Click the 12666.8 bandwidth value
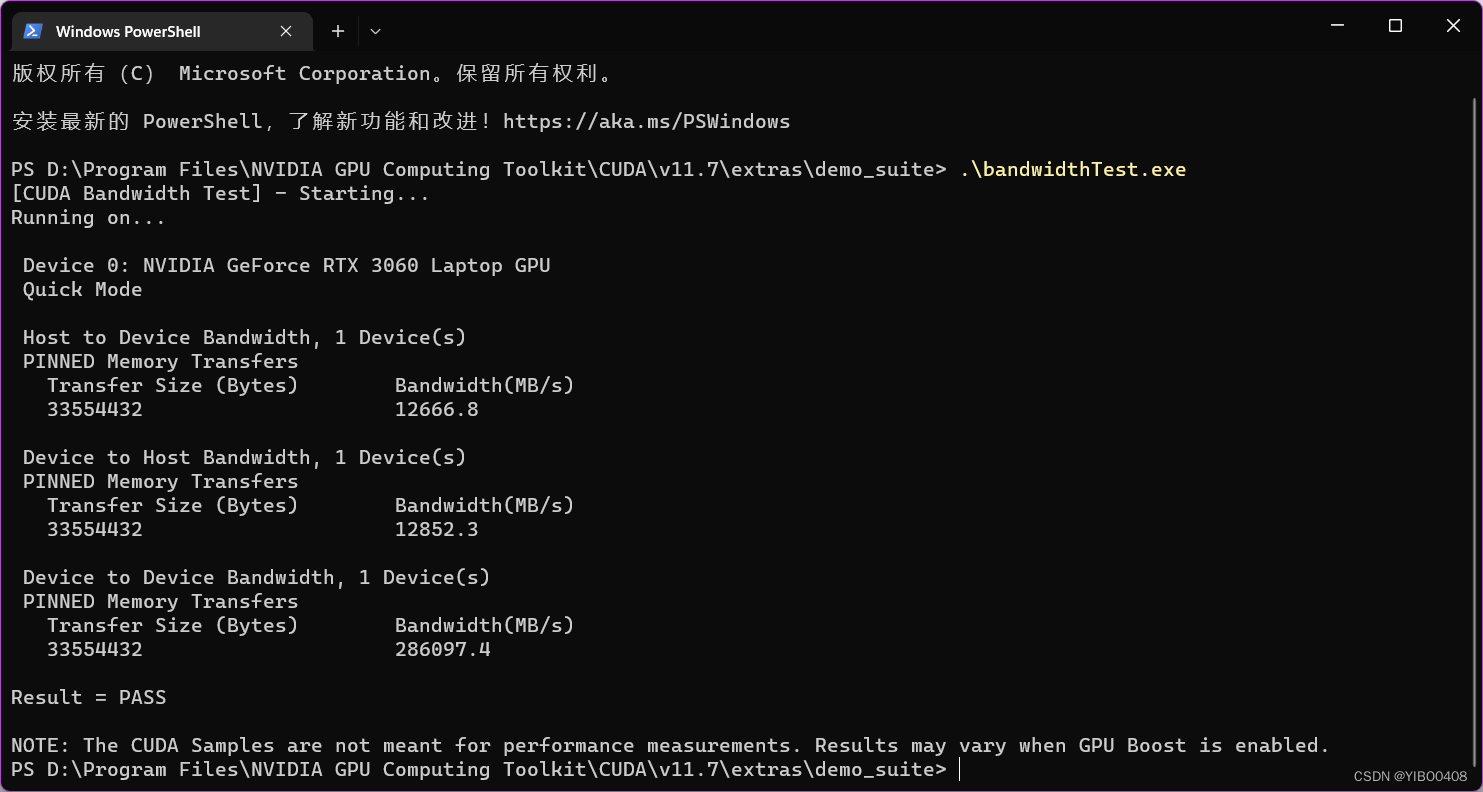Image resolution: width=1483 pixels, height=792 pixels. [x=436, y=409]
